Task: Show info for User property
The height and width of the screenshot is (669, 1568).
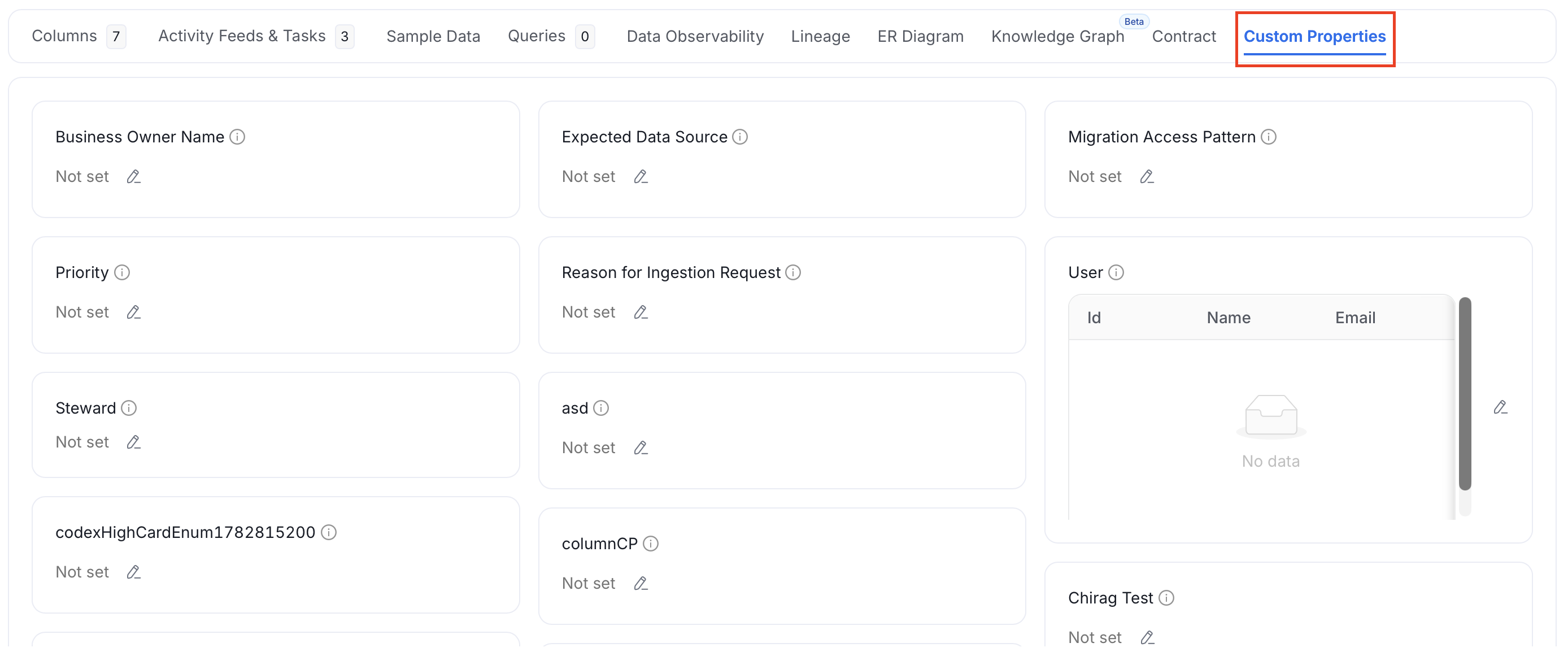Action: (1116, 273)
